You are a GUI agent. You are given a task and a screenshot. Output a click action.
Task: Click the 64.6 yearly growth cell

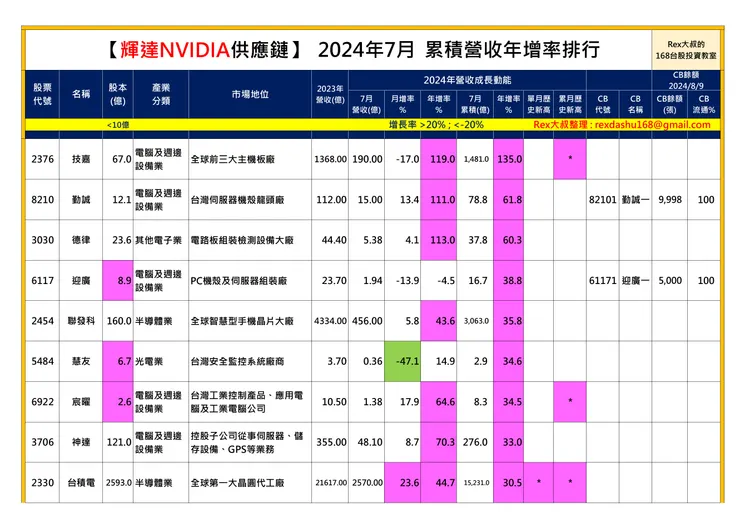(439, 402)
